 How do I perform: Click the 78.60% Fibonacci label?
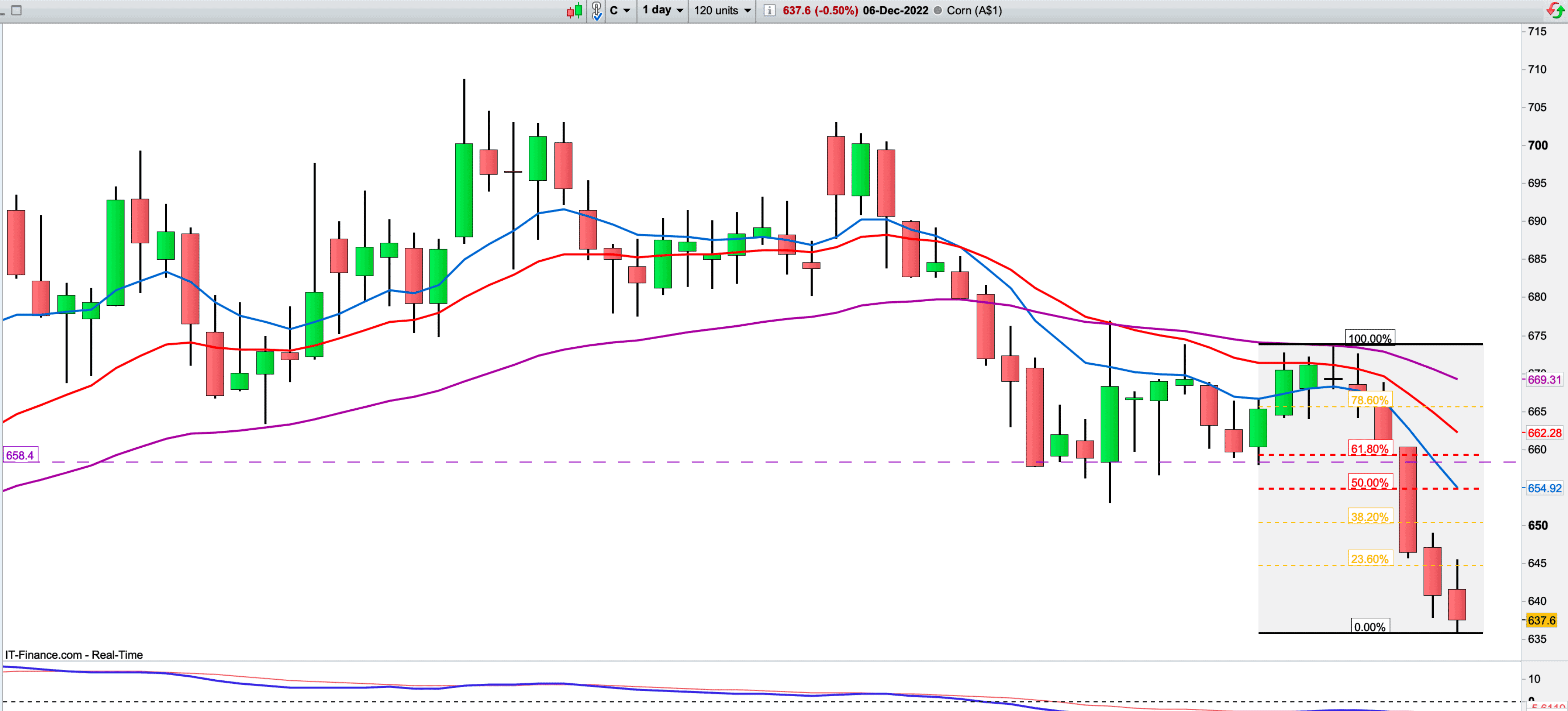tap(1370, 400)
